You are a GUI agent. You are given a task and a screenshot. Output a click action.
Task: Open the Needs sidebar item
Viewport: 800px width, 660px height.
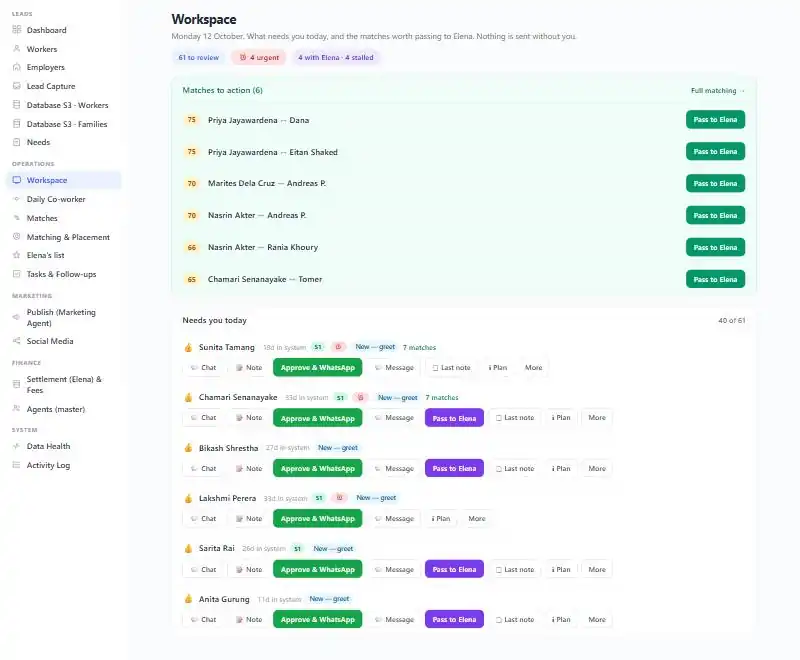coord(64,142)
